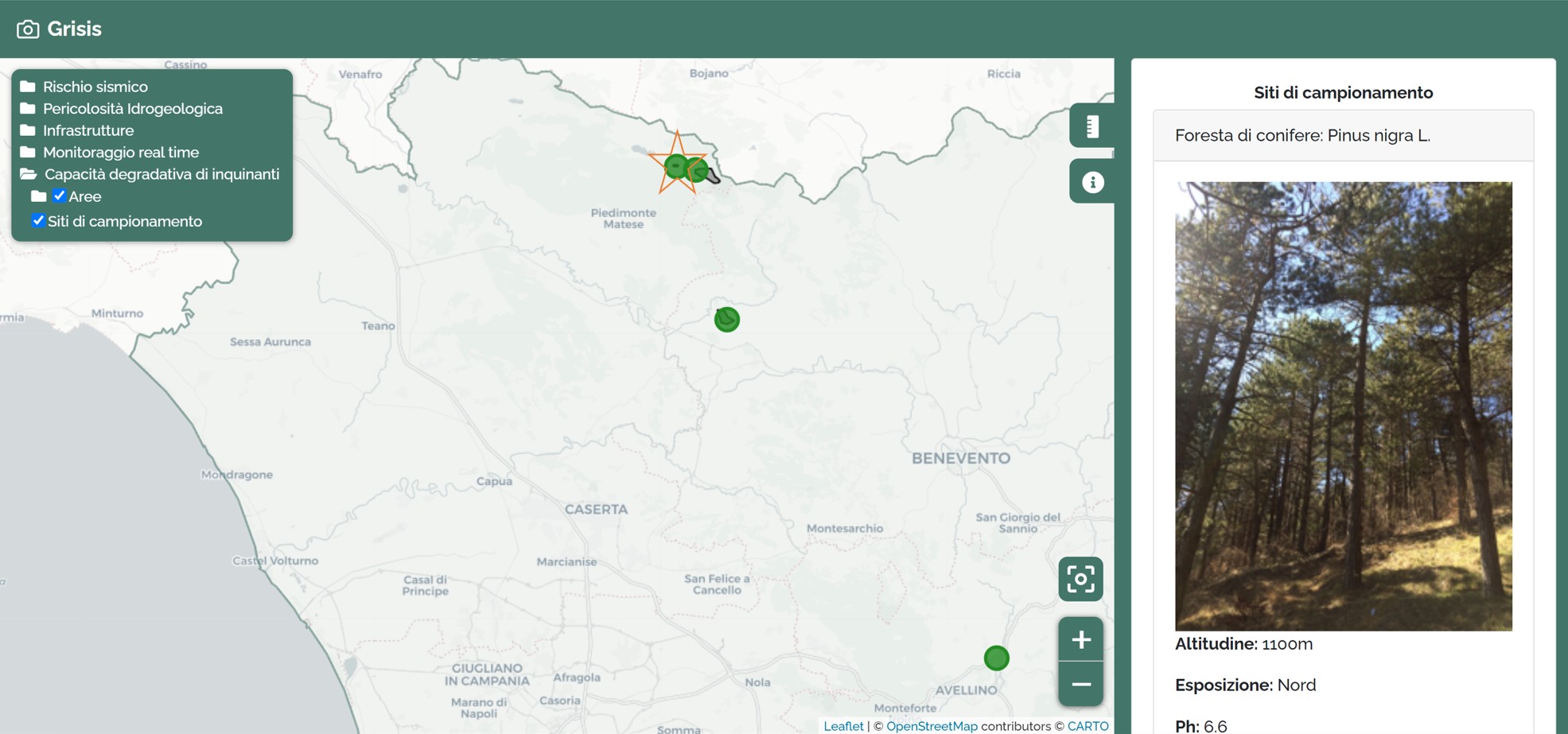
Task: Zoom out on the map
Action: (1080, 684)
